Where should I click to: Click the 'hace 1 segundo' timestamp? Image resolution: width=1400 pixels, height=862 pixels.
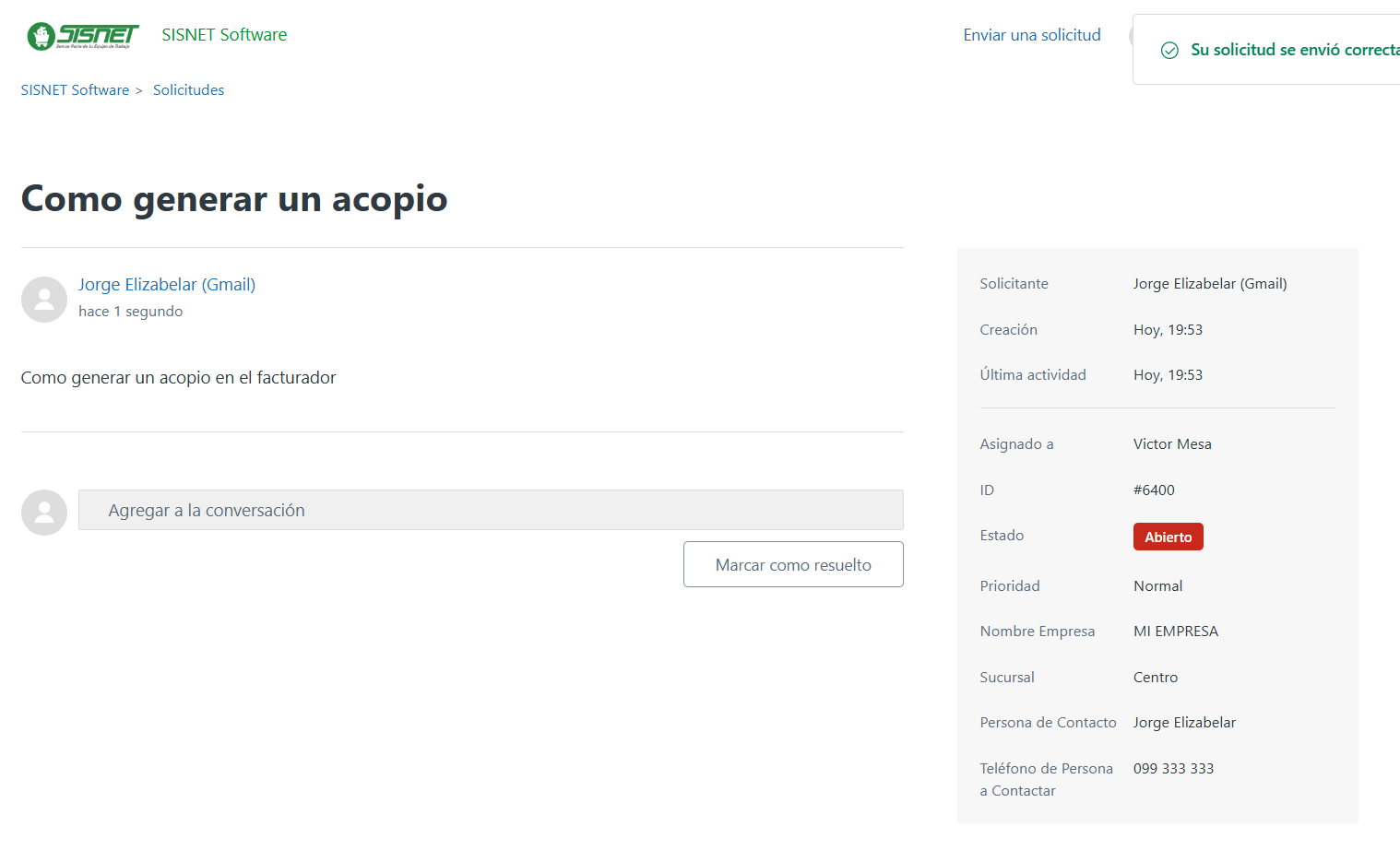coord(130,312)
